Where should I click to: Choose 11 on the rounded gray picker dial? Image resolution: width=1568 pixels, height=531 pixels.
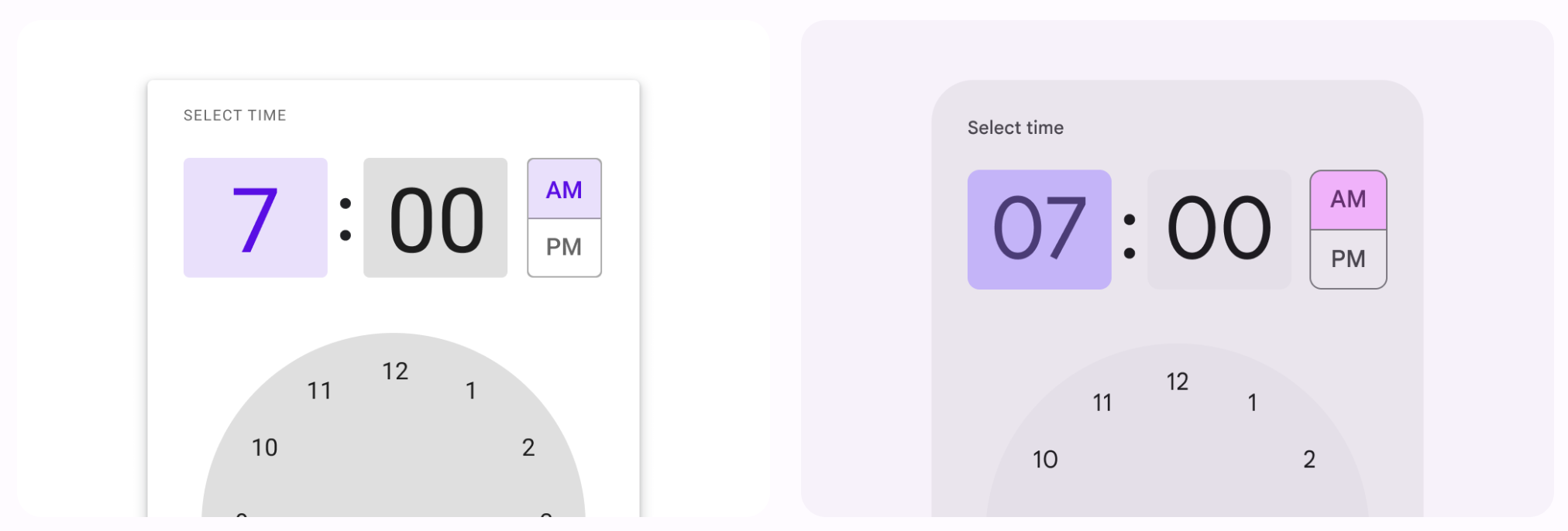(1102, 403)
